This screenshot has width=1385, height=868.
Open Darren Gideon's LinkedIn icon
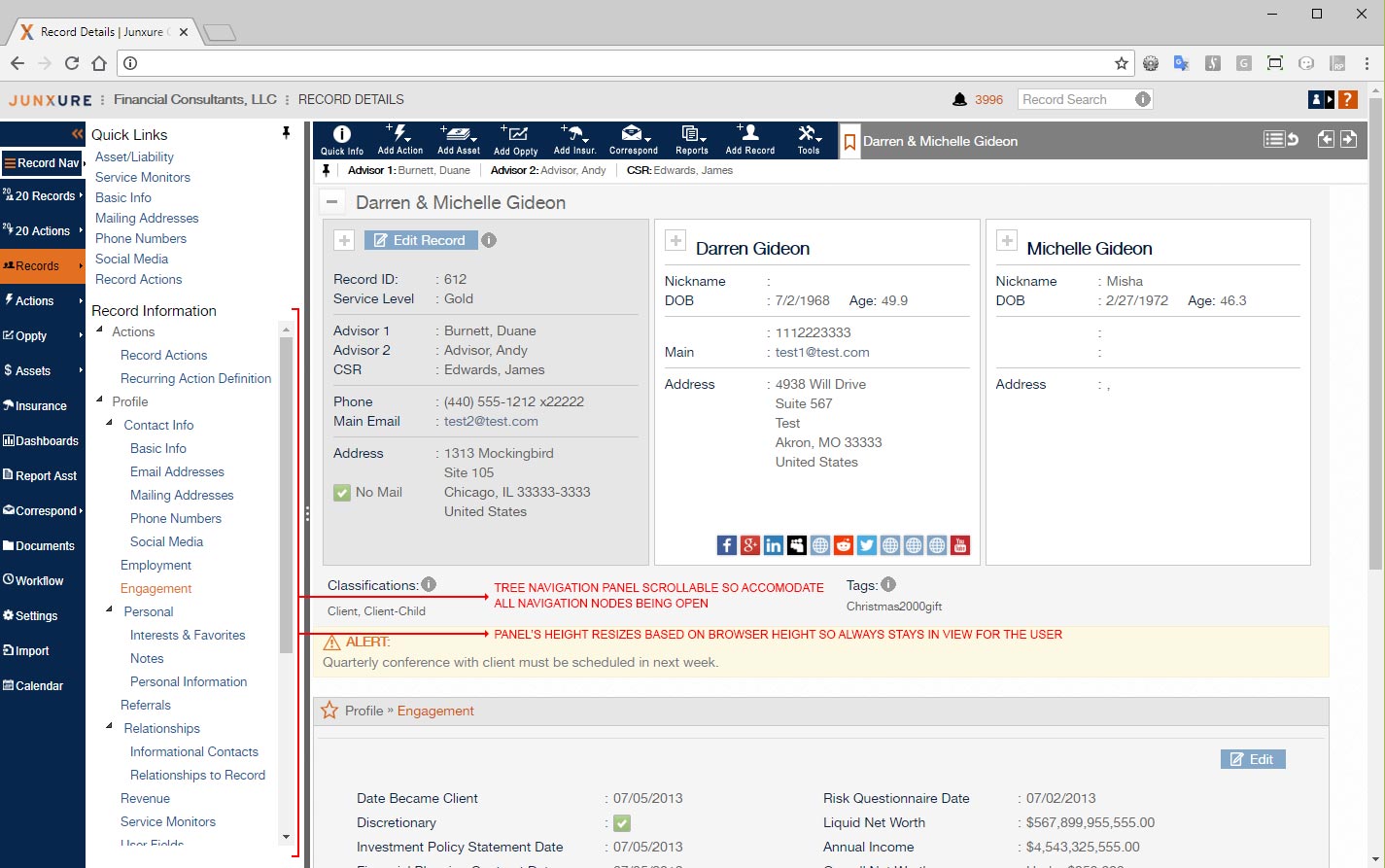(773, 545)
